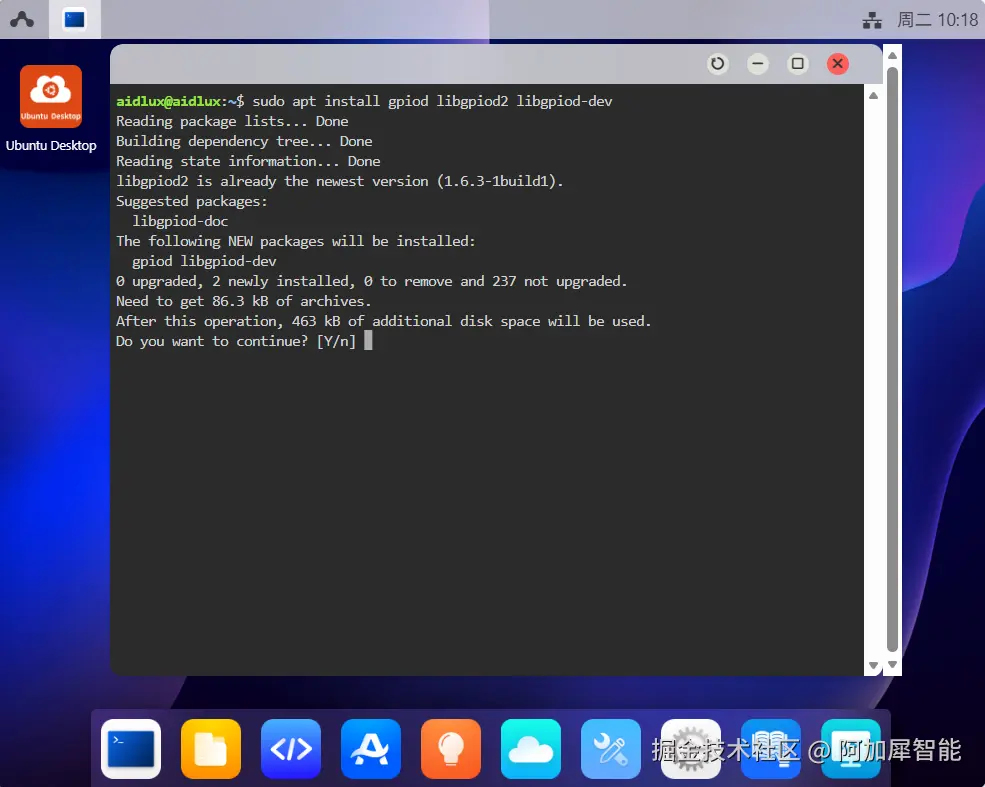Click the 'After this operation, 463 kB' line
Viewport: 985px width, 787px height.
383,322
